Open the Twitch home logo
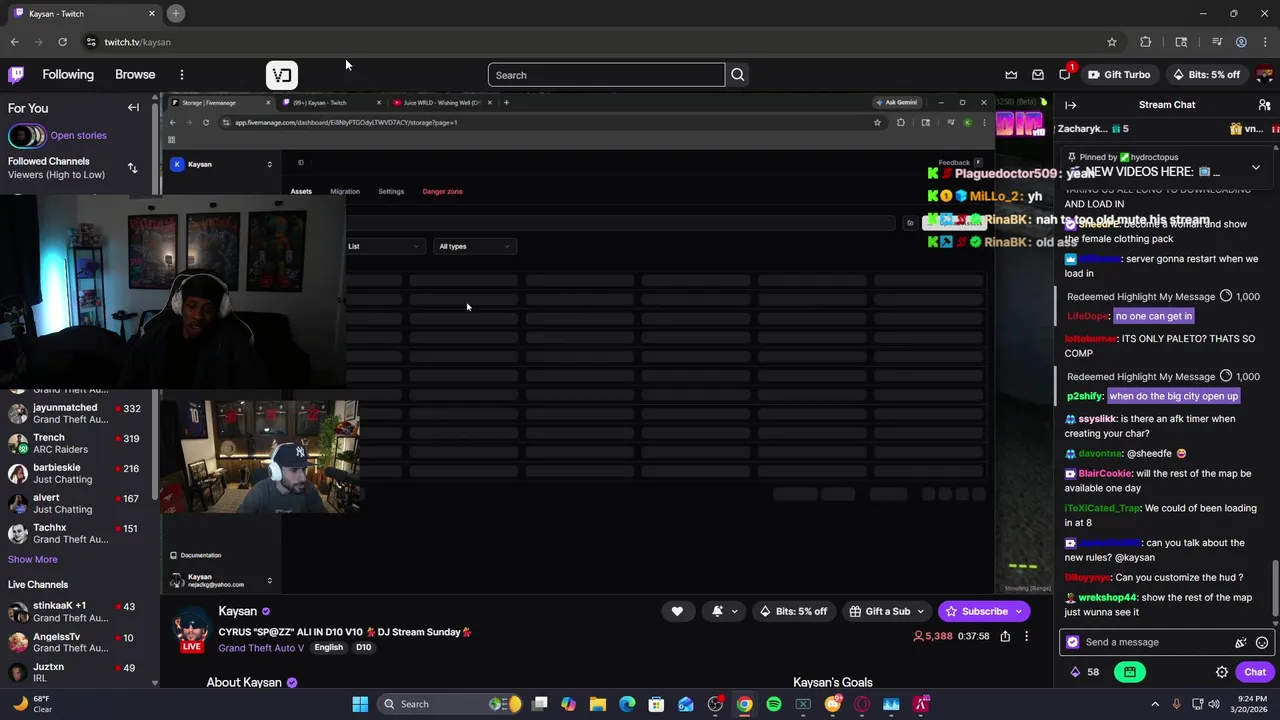Viewport: 1280px width, 720px height. click(16, 74)
